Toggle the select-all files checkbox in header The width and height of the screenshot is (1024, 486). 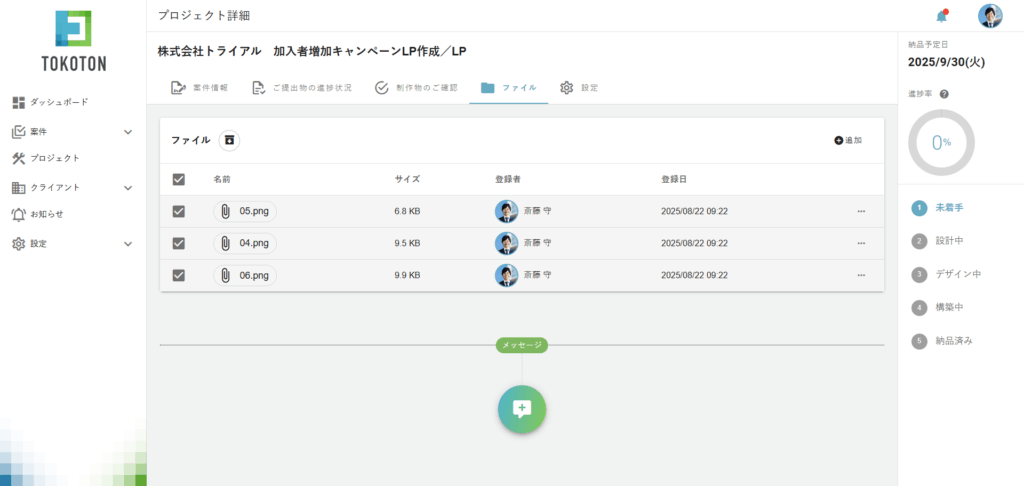(179, 179)
